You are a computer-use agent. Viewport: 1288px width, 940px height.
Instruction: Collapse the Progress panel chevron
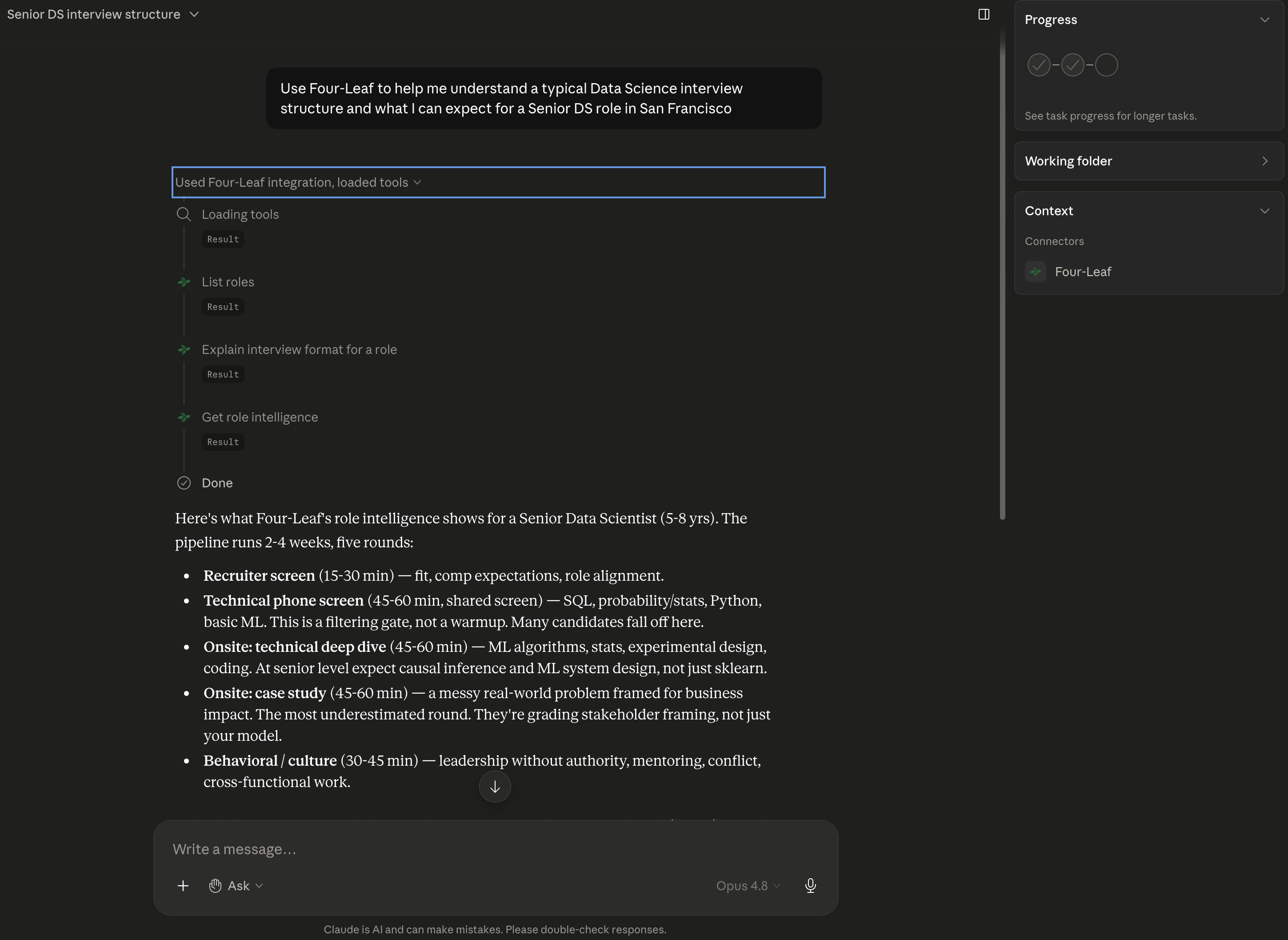[1265, 20]
